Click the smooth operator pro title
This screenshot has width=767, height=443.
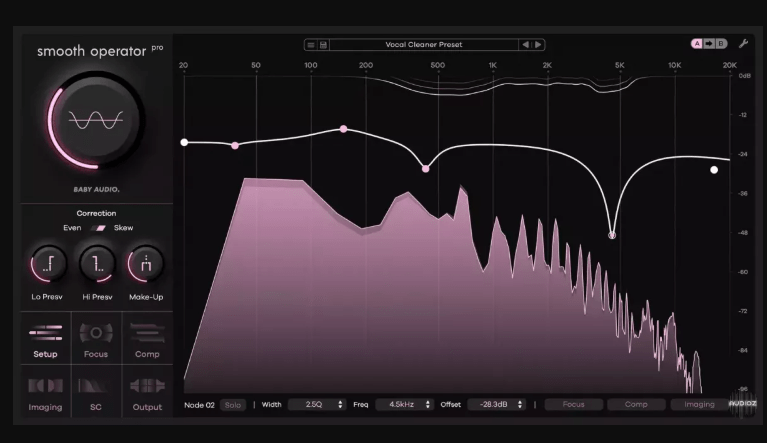100,51
